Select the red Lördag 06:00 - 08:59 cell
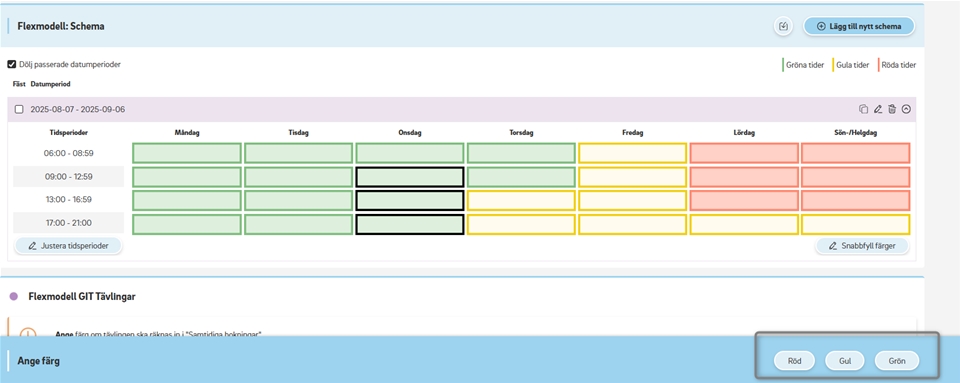This screenshot has height=383, width=960. pyautogui.click(x=744, y=153)
